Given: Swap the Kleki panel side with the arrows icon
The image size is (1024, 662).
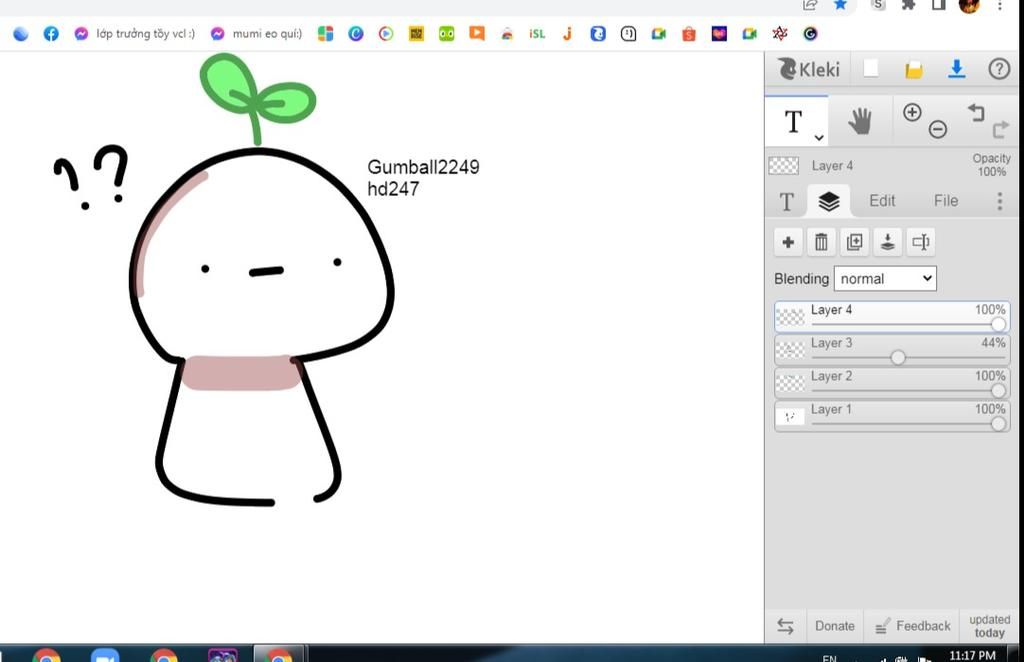Looking at the screenshot, I should click(x=786, y=627).
